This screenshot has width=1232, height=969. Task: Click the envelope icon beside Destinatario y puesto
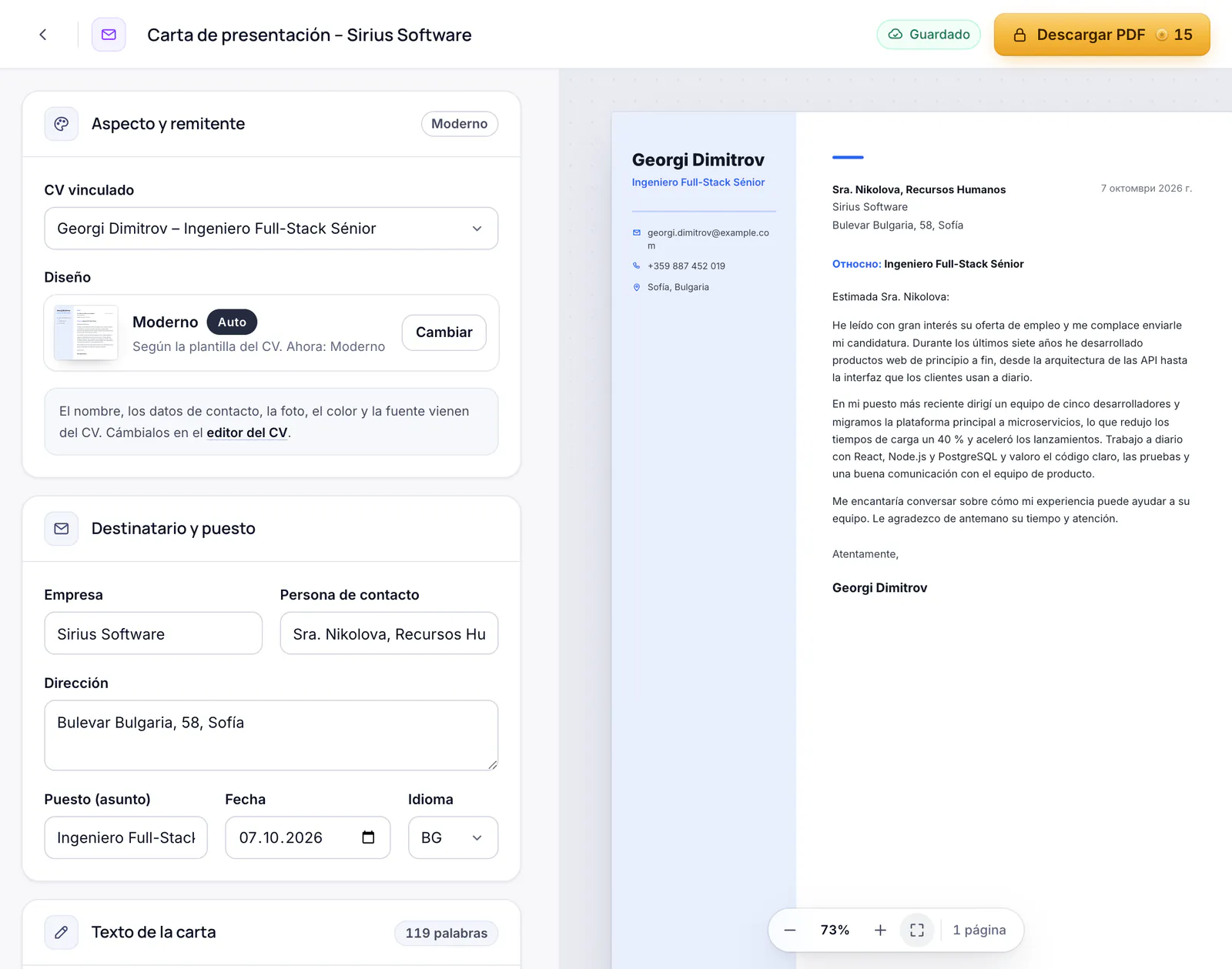click(x=62, y=529)
